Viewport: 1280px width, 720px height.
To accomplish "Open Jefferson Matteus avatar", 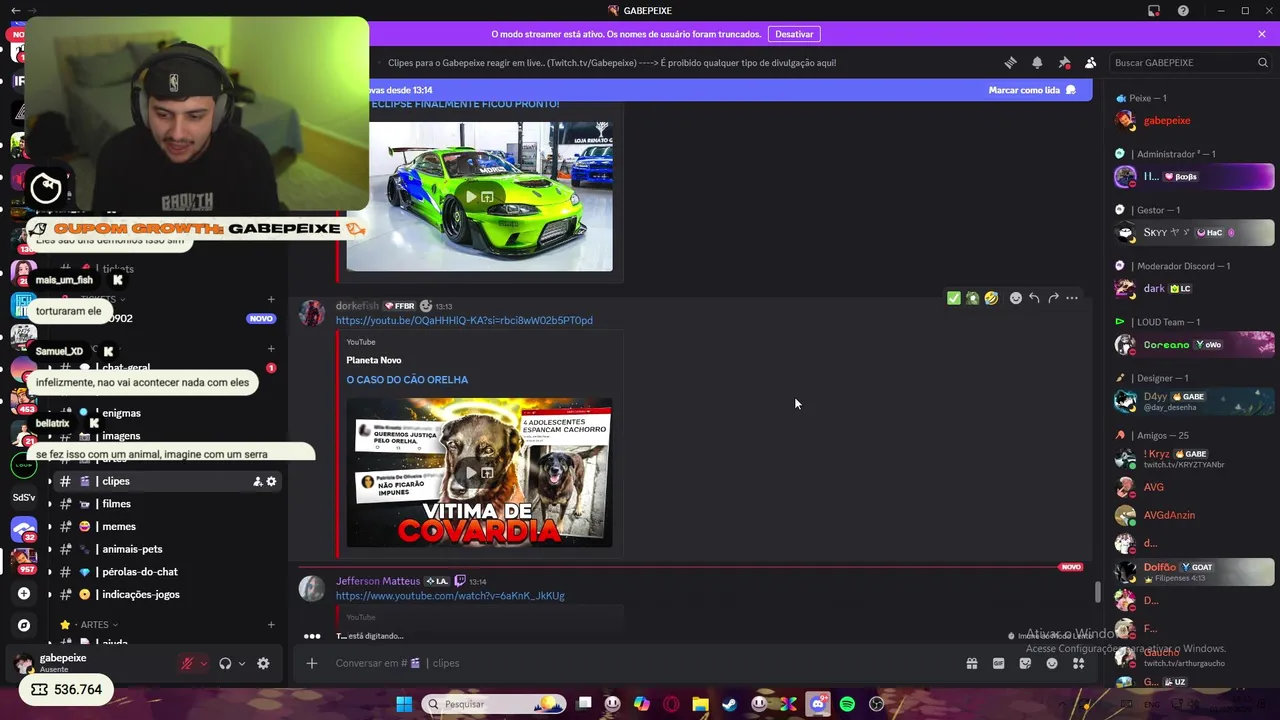I will (312, 588).
